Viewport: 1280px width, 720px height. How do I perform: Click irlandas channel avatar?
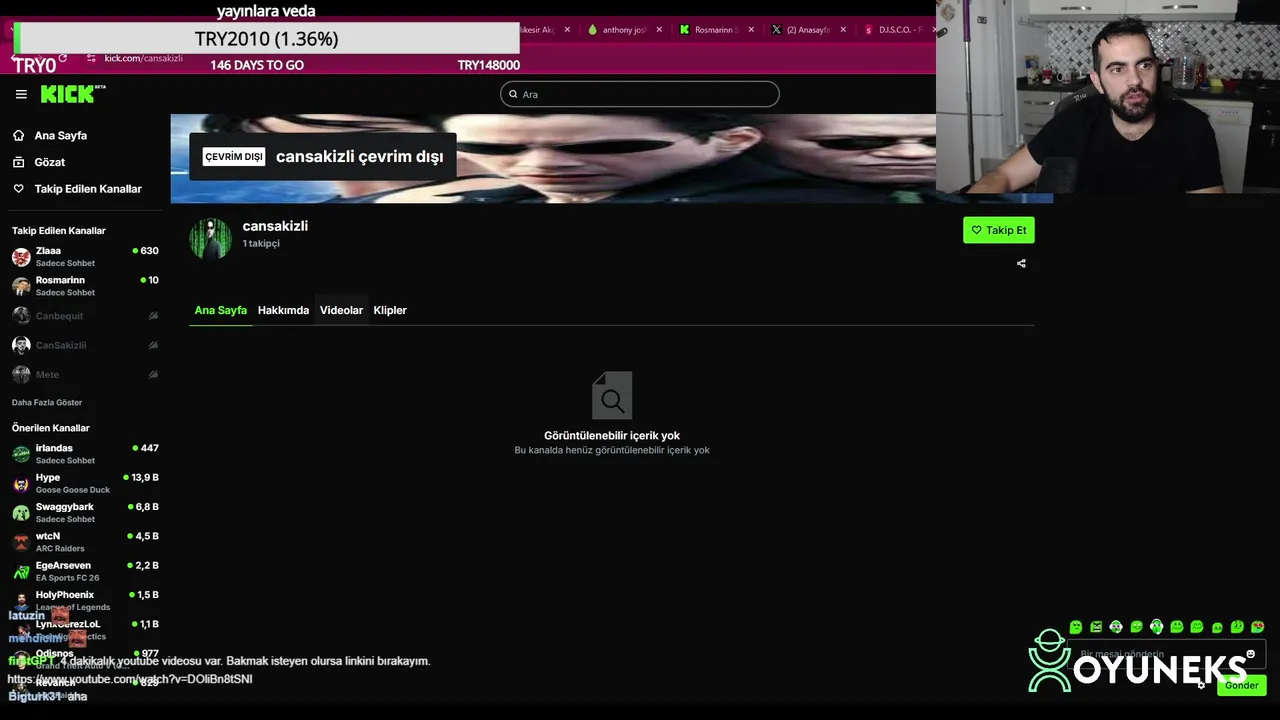coord(21,454)
